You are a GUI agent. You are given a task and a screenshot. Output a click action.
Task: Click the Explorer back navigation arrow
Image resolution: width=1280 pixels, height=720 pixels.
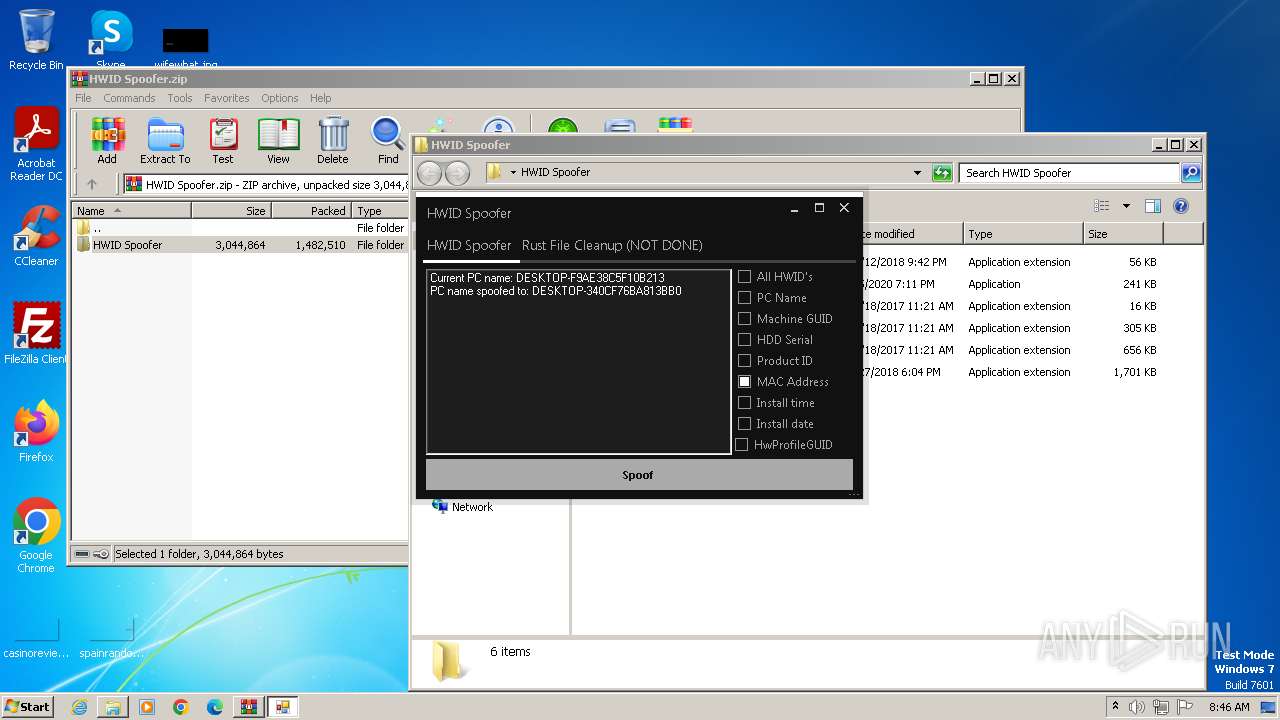click(429, 173)
